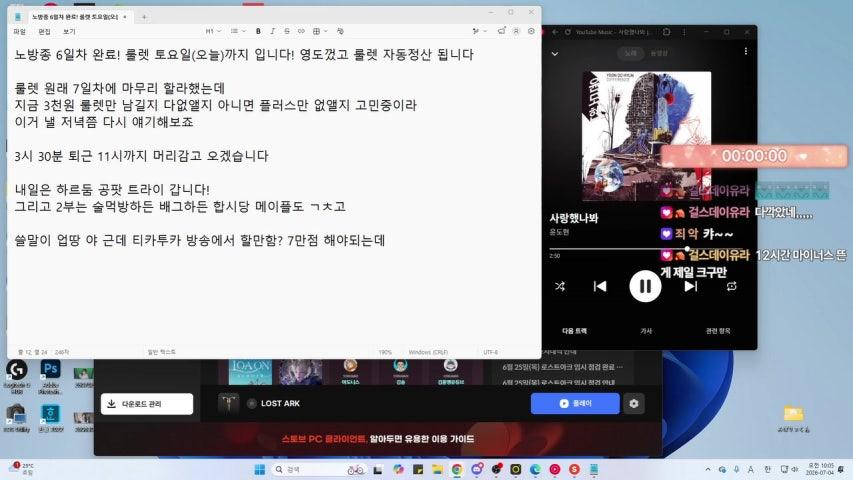
Task: Open Copilot from the taskbar
Action: tap(398, 469)
